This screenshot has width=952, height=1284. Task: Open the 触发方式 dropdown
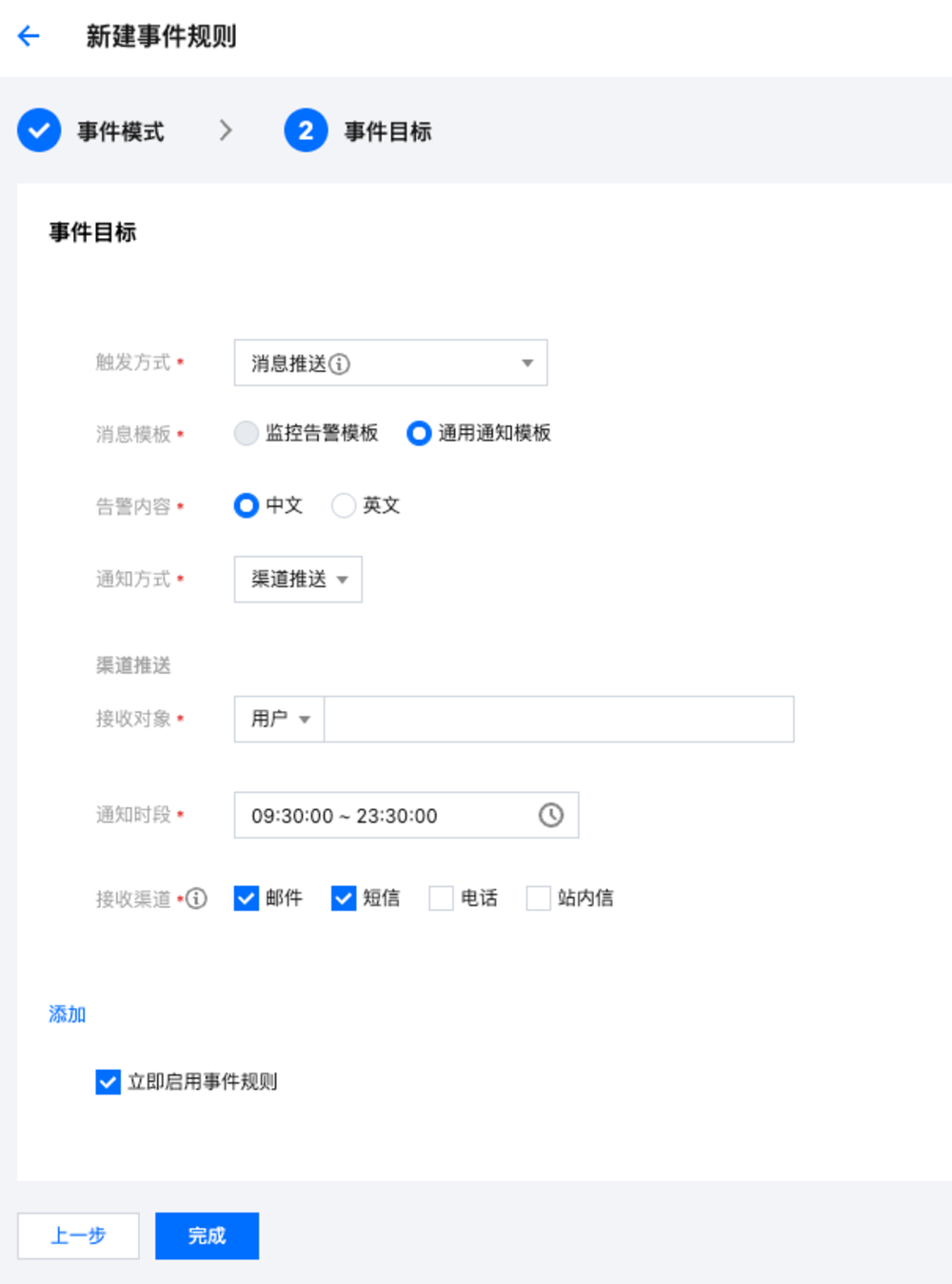pyautogui.click(x=390, y=363)
